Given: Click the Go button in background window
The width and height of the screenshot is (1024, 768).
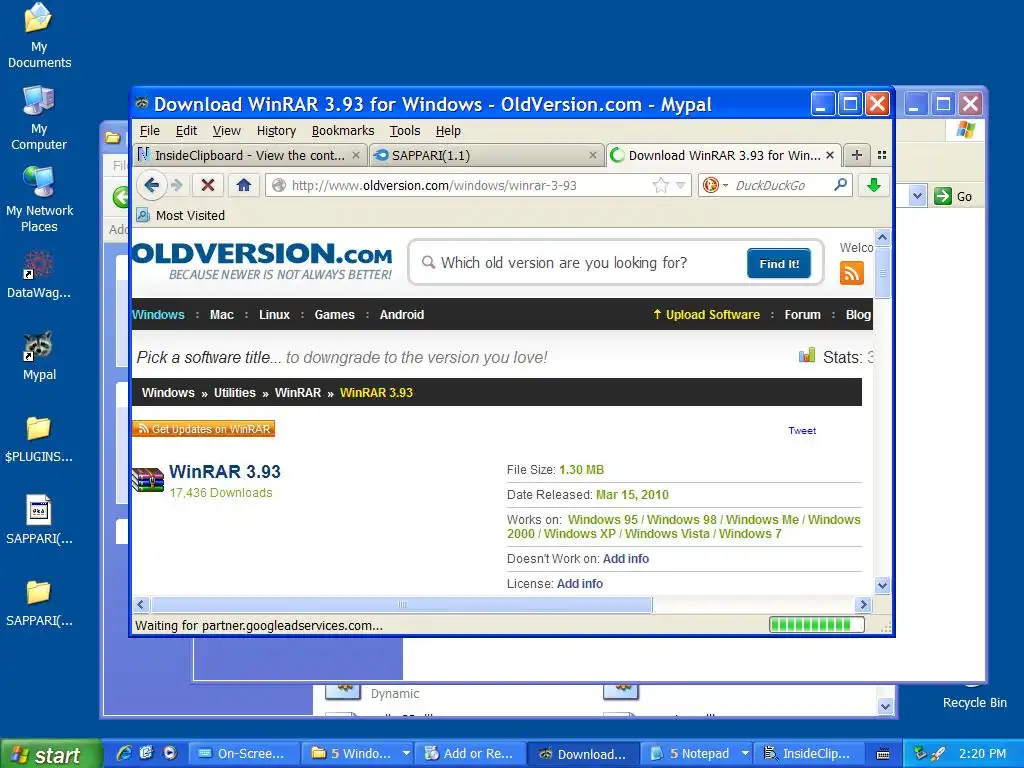Looking at the screenshot, I should point(953,196).
